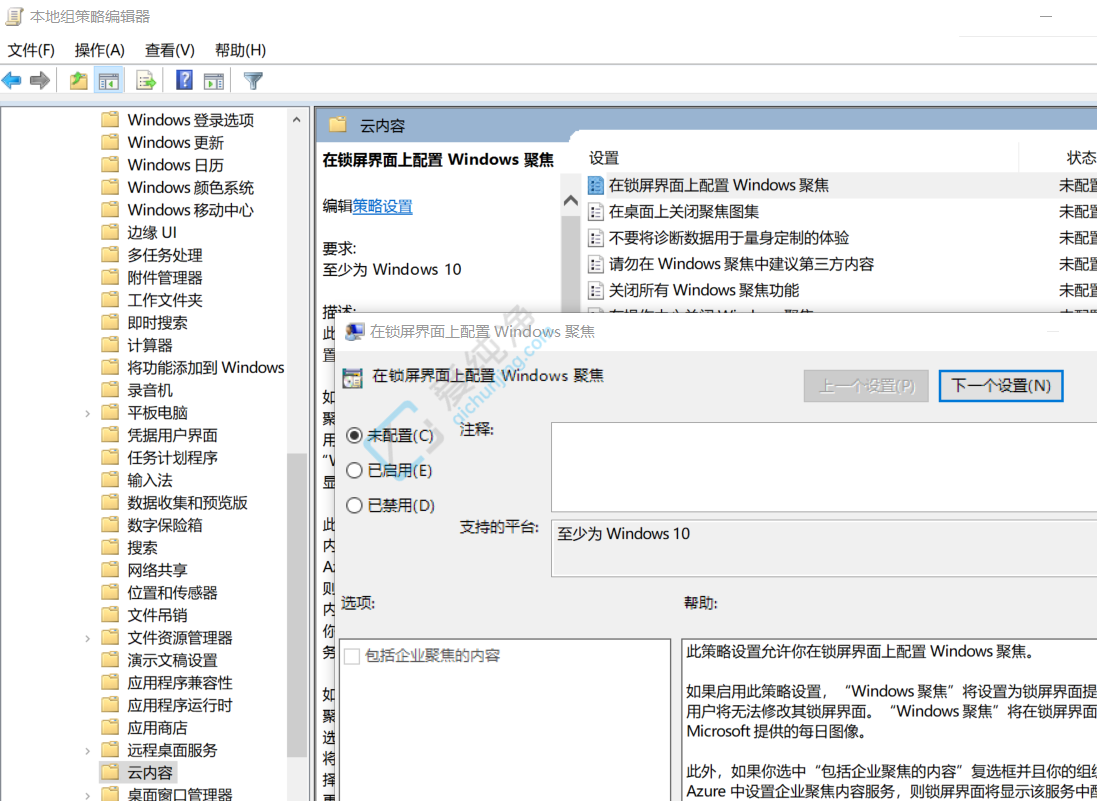Click the description pane scroll up arrow

(571, 201)
